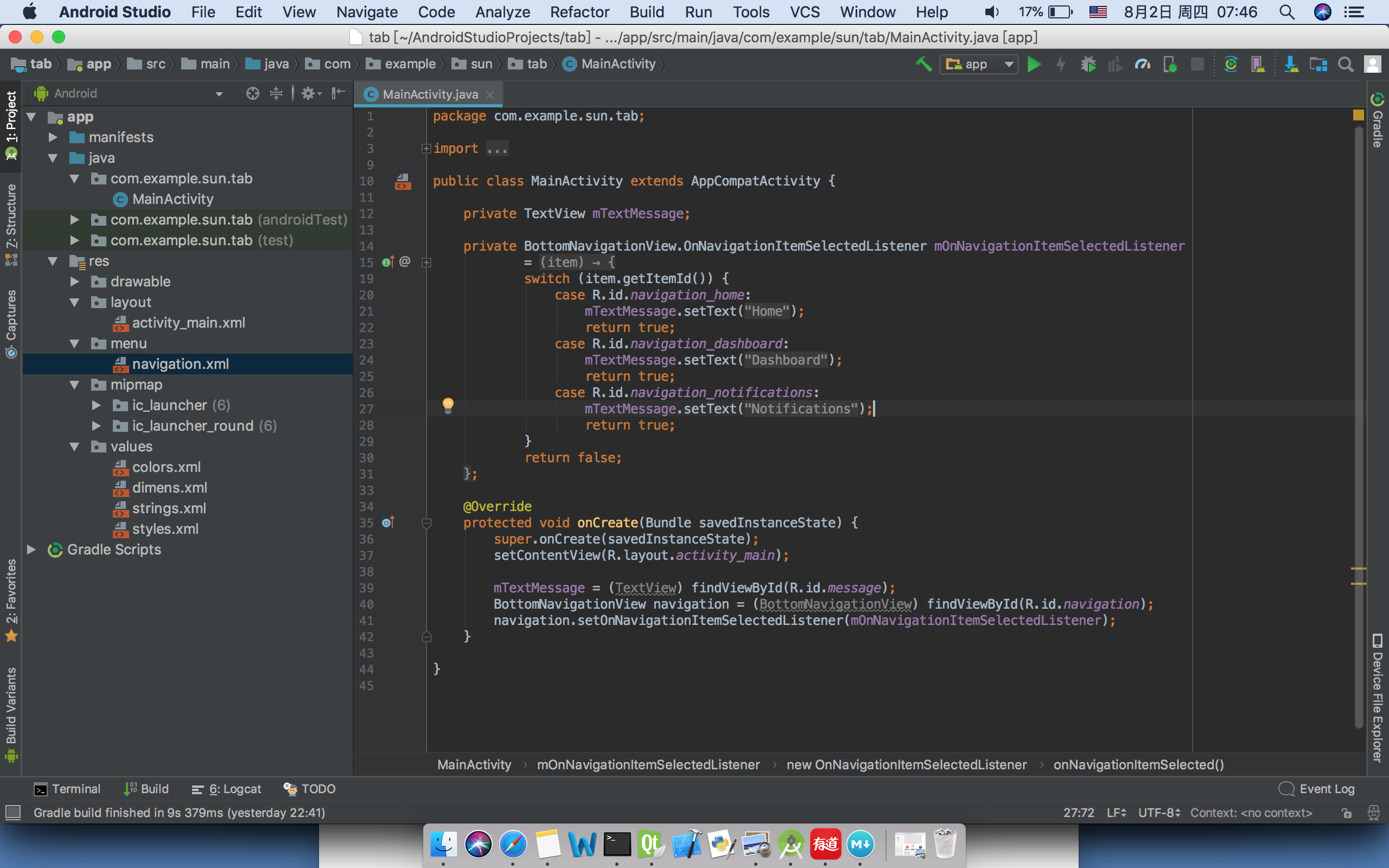Viewport: 1389px width, 868px height.
Task: Click the Stop square icon in toolbar
Action: [x=1197, y=65]
